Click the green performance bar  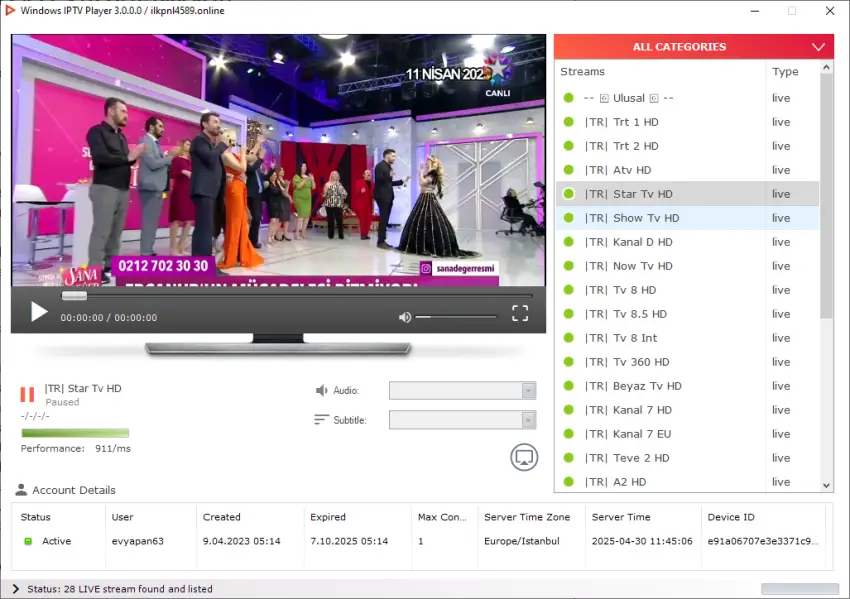coord(75,433)
